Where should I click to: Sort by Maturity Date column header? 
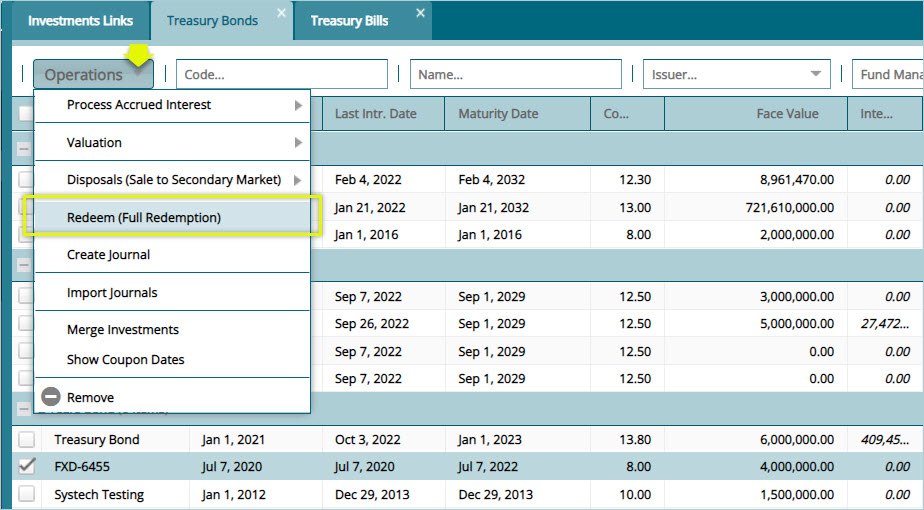pyautogui.click(x=517, y=114)
